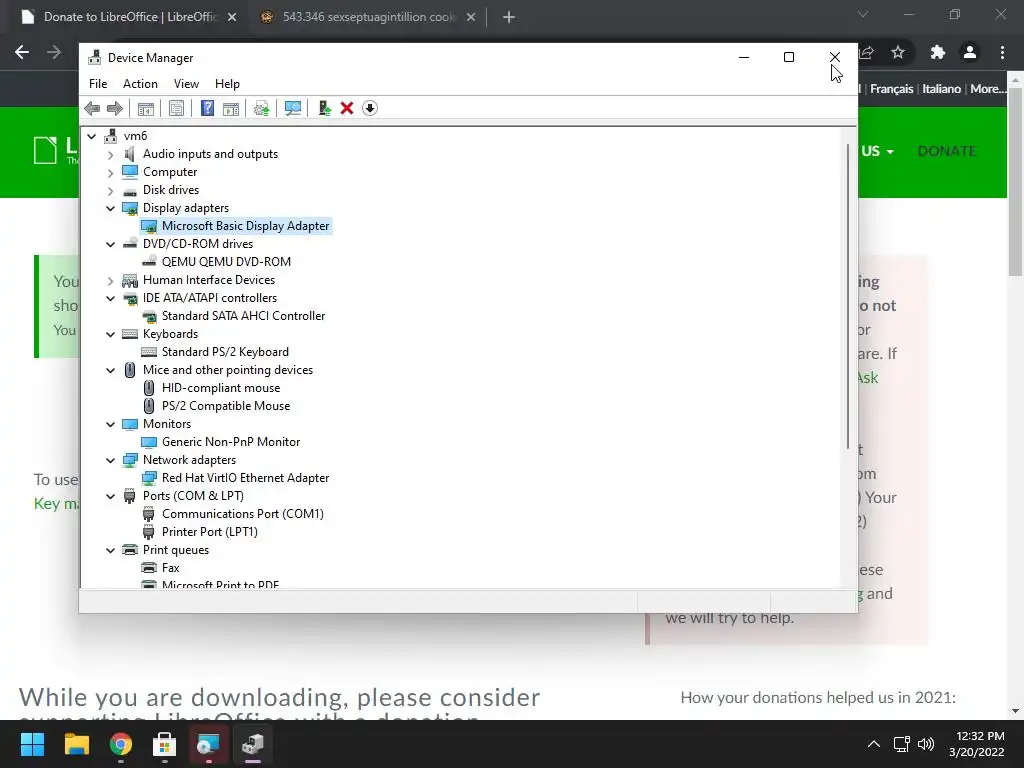Select Standard PS/2 Keyboard
This screenshot has width=1024, height=768.
pos(225,352)
